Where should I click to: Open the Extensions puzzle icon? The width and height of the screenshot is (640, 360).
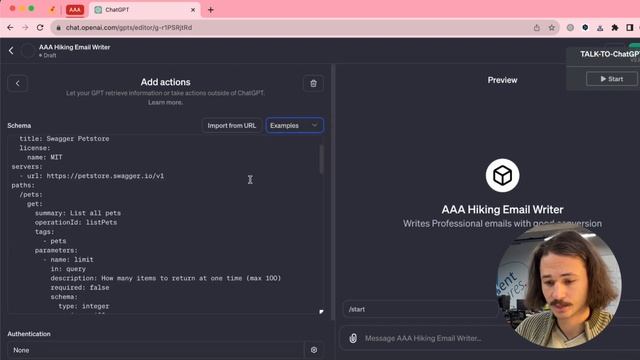pos(615,27)
